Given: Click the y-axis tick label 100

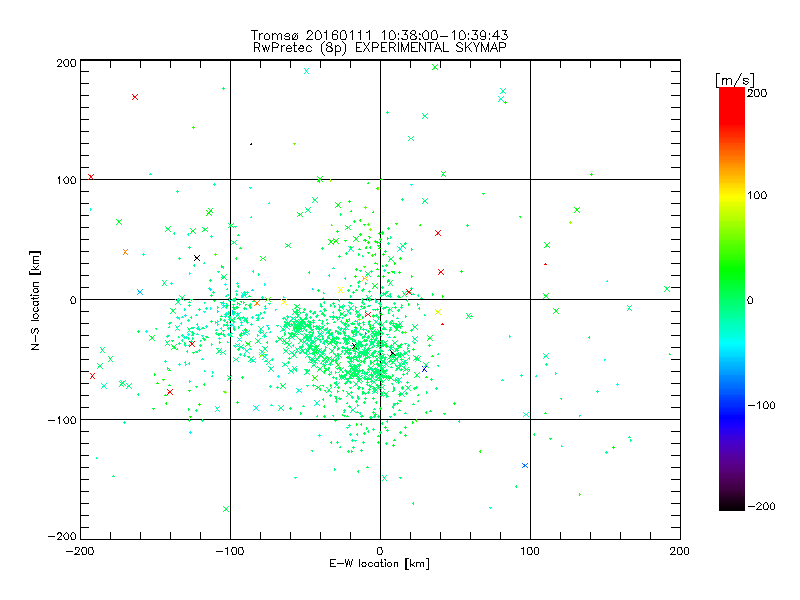Looking at the screenshot, I should pyautogui.click(x=66, y=180).
